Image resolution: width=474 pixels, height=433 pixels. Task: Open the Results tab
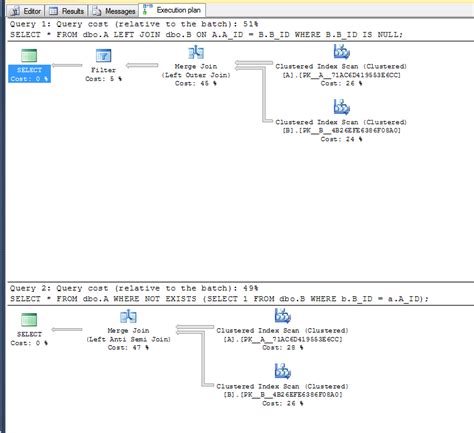coord(67,11)
